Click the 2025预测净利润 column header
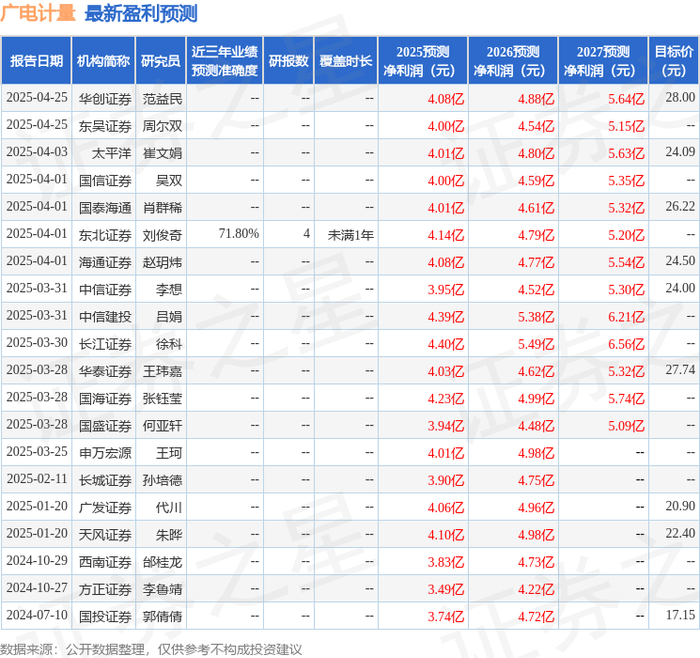Image resolution: width=700 pixels, height=658 pixels. click(423, 61)
